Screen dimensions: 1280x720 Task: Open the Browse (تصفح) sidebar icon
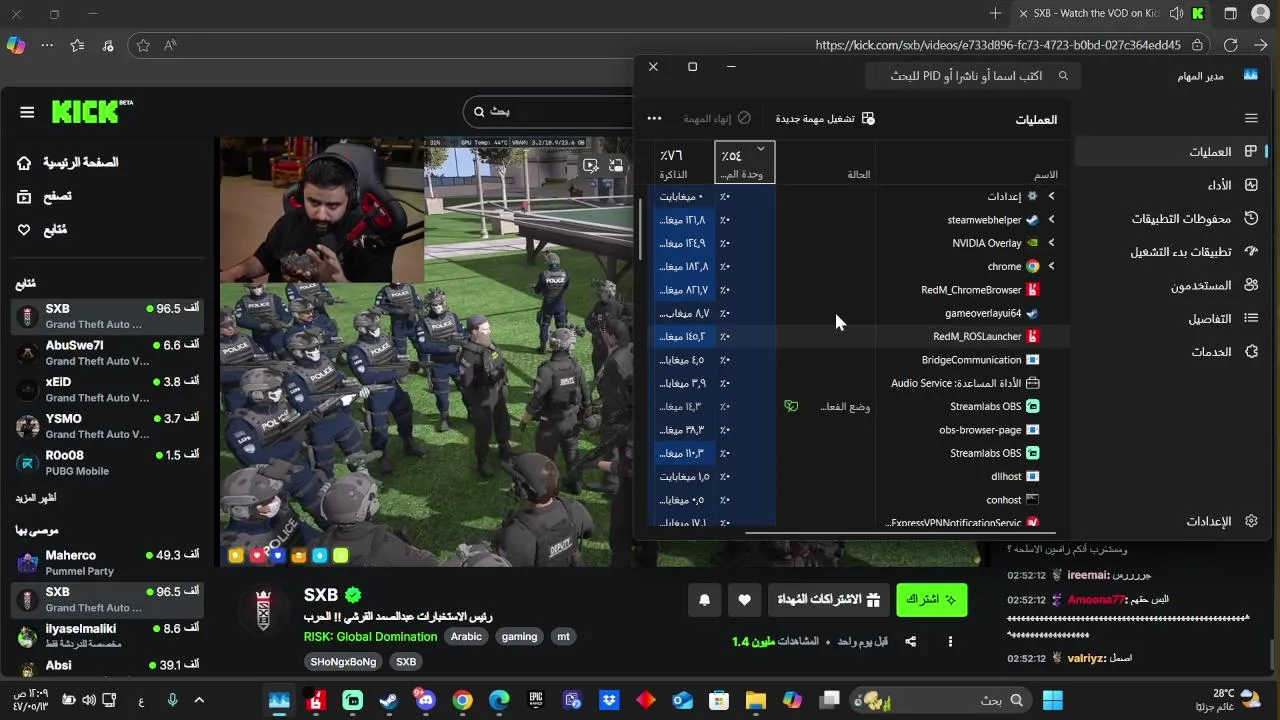[x=25, y=196]
